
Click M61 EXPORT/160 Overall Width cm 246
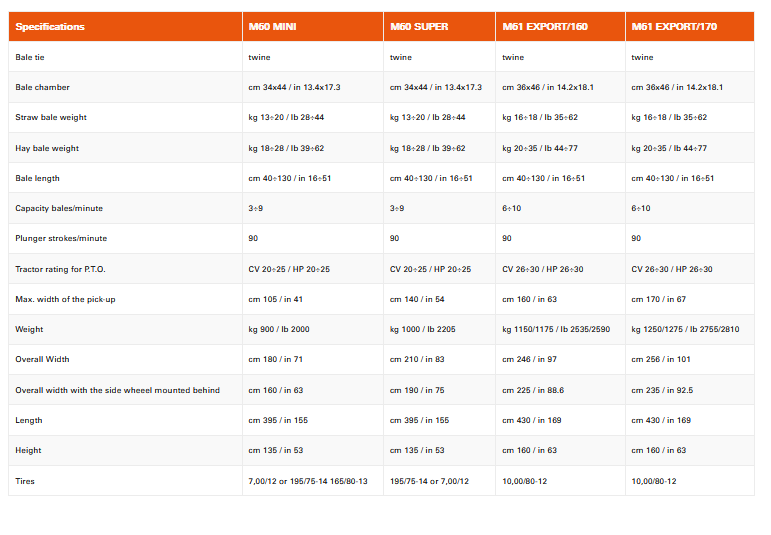[x=529, y=359]
